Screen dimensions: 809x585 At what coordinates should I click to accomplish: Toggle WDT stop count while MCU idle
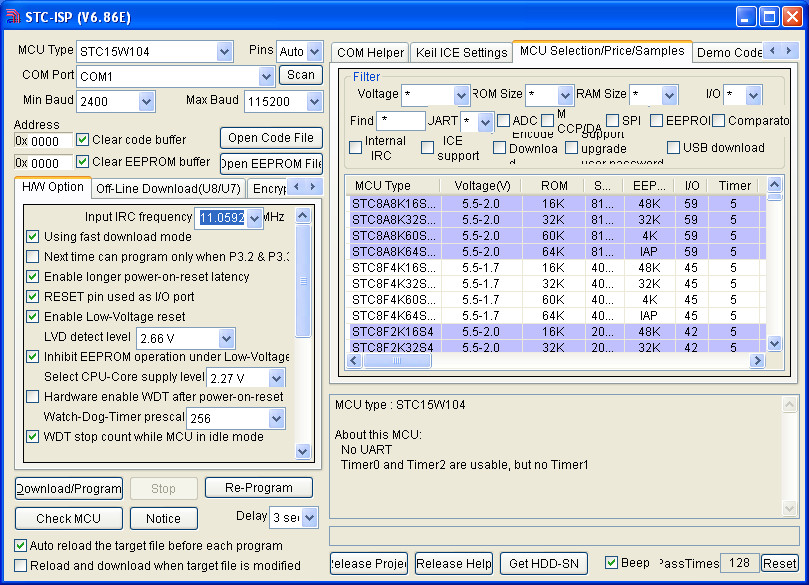(33, 436)
